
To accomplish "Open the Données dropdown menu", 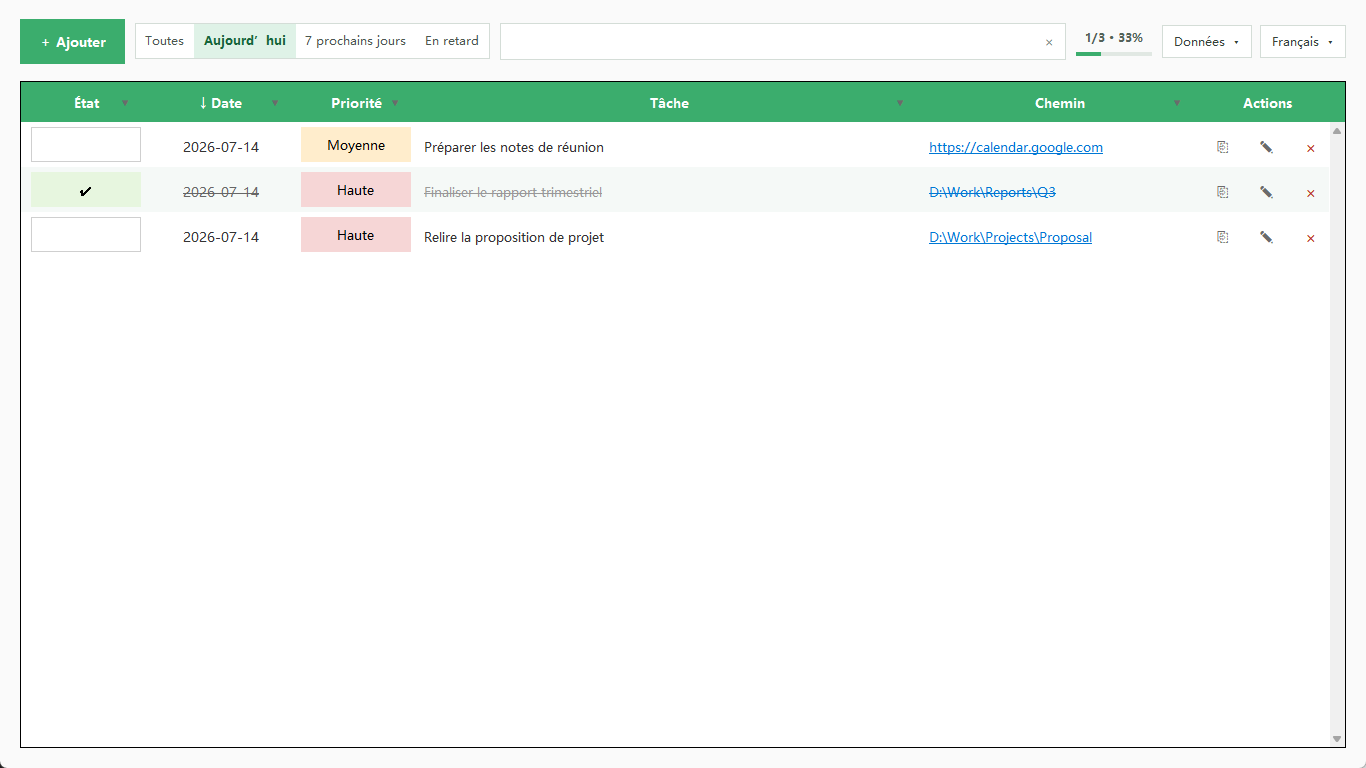I will coord(1206,42).
